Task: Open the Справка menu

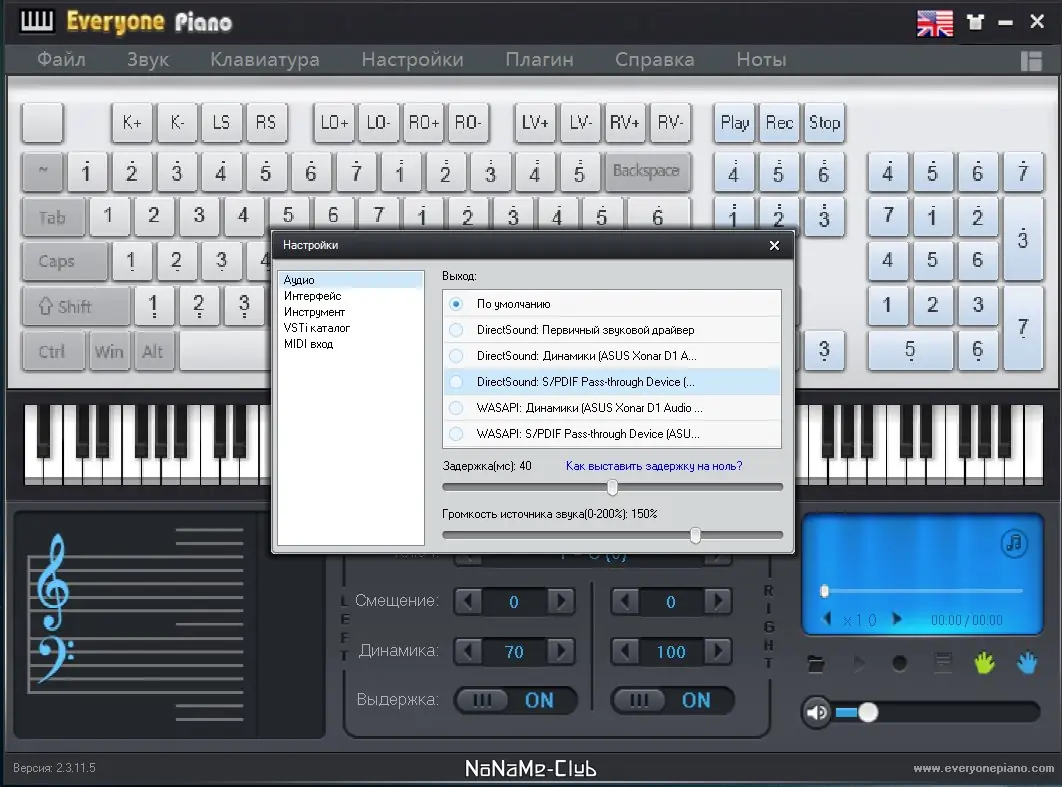Action: [x=654, y=60]
